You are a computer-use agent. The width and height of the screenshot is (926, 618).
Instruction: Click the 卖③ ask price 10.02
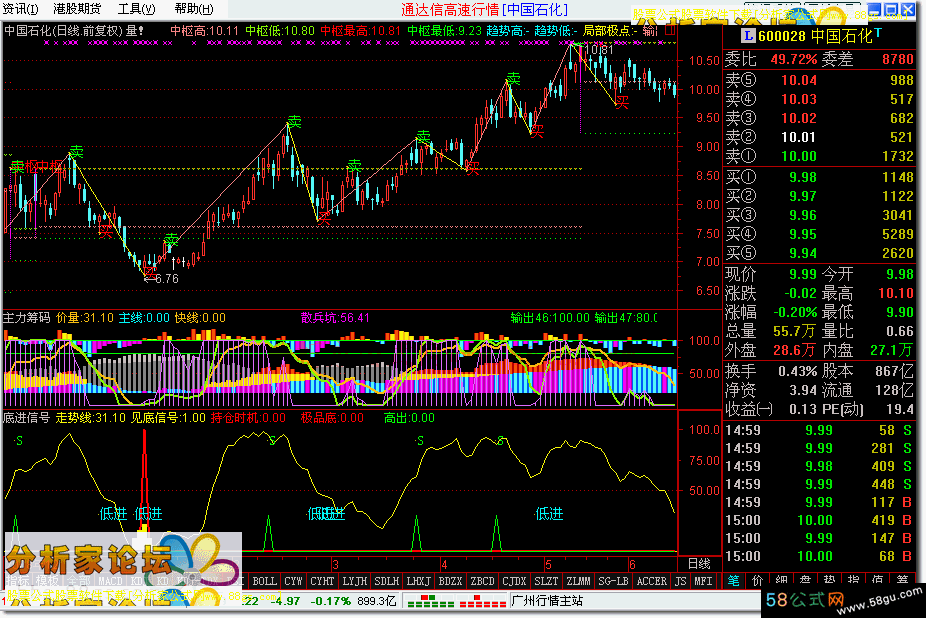pos(798,118)
